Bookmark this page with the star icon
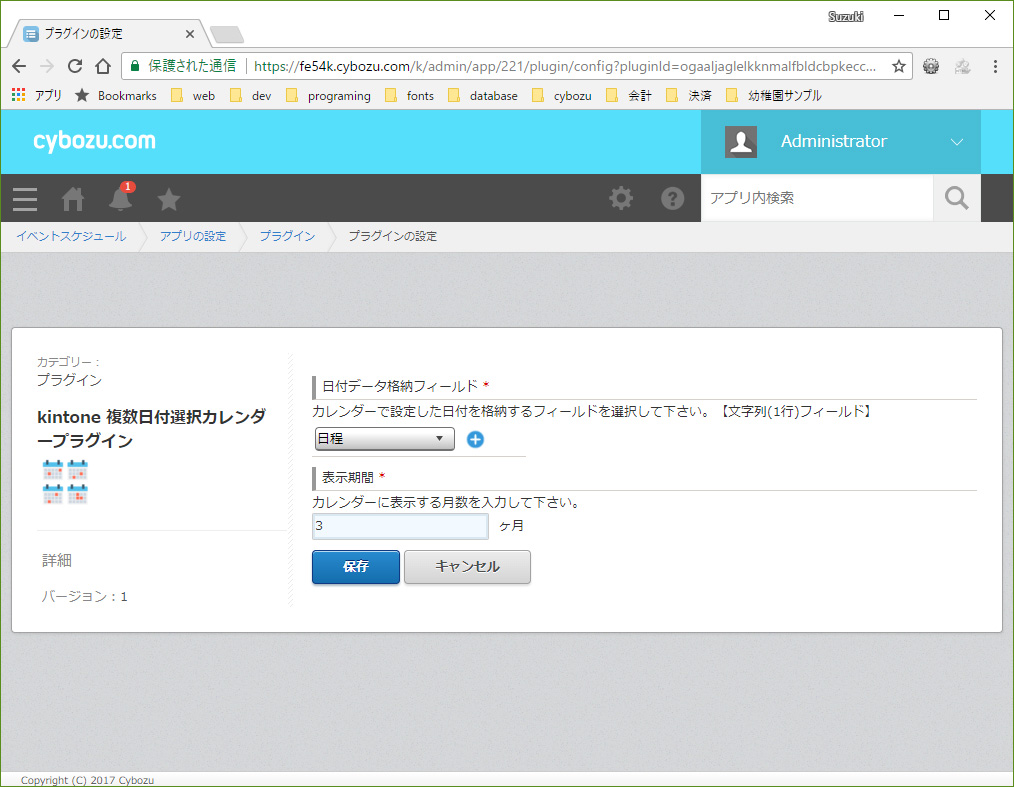The image size is (1014, 787). coord(898,66)
